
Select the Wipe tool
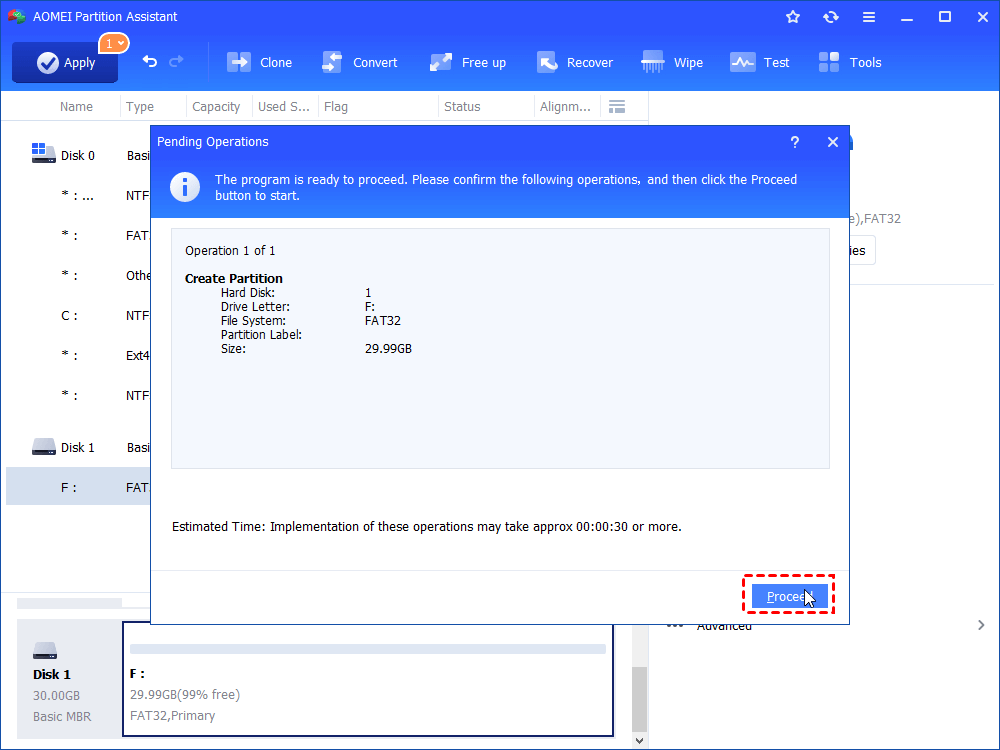[672, 62]
